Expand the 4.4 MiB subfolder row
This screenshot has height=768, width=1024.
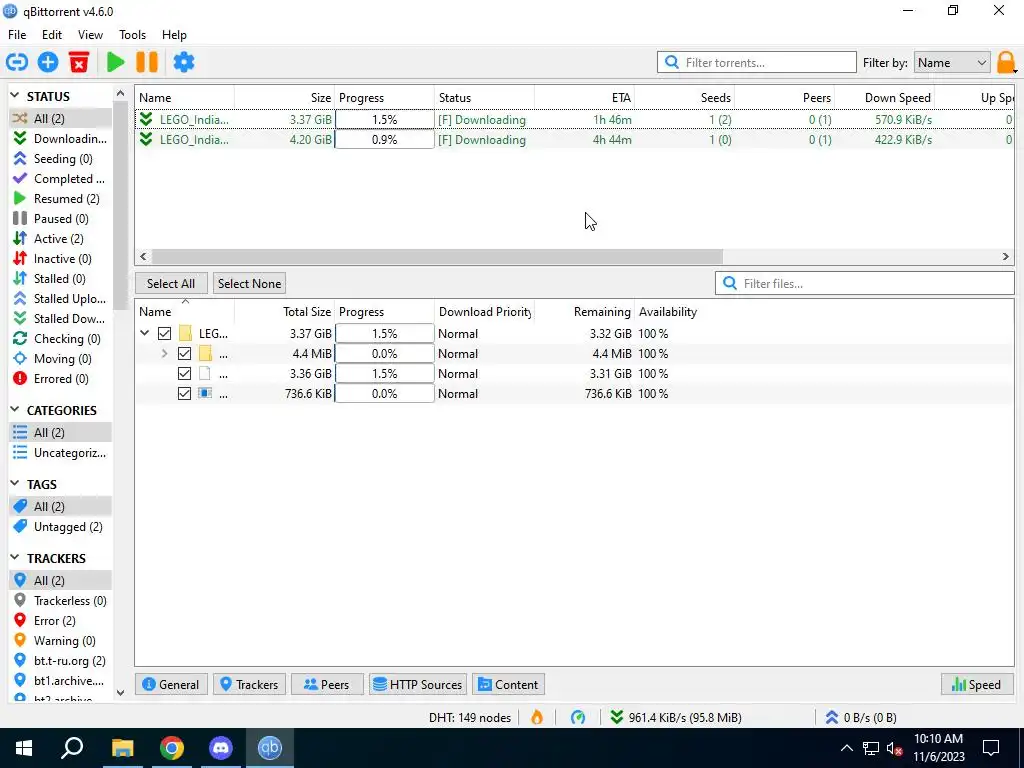point(165,354)
